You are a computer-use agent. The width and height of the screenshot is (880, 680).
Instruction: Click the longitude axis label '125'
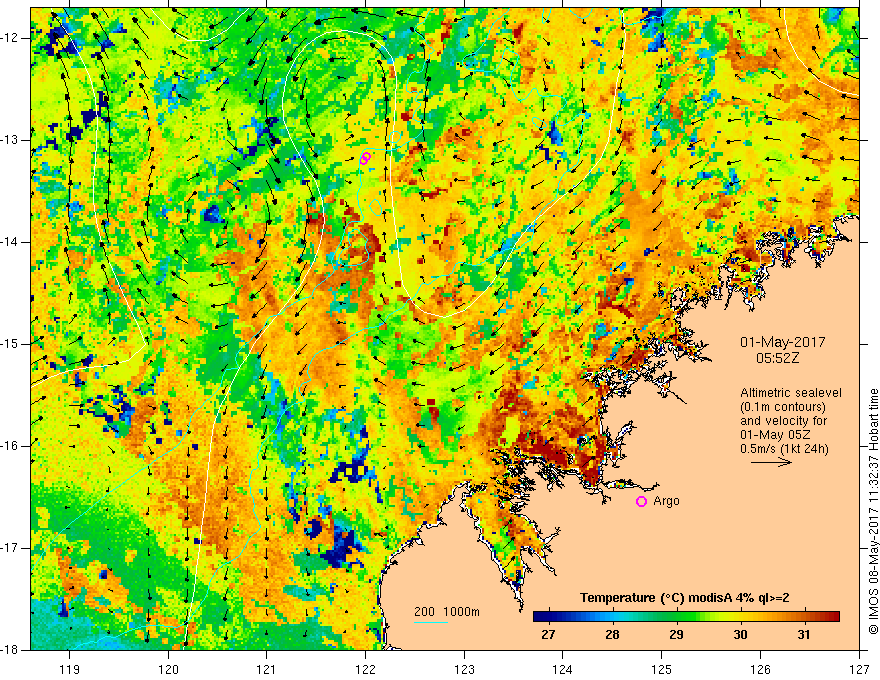click(662, 669)
